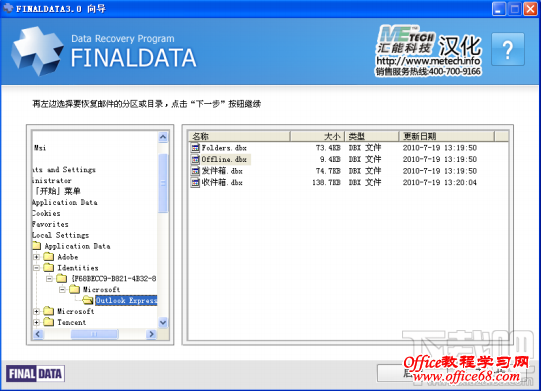
Task: Click the 2010-7-19 13:20:04 date value
Action: click(439, 182)
